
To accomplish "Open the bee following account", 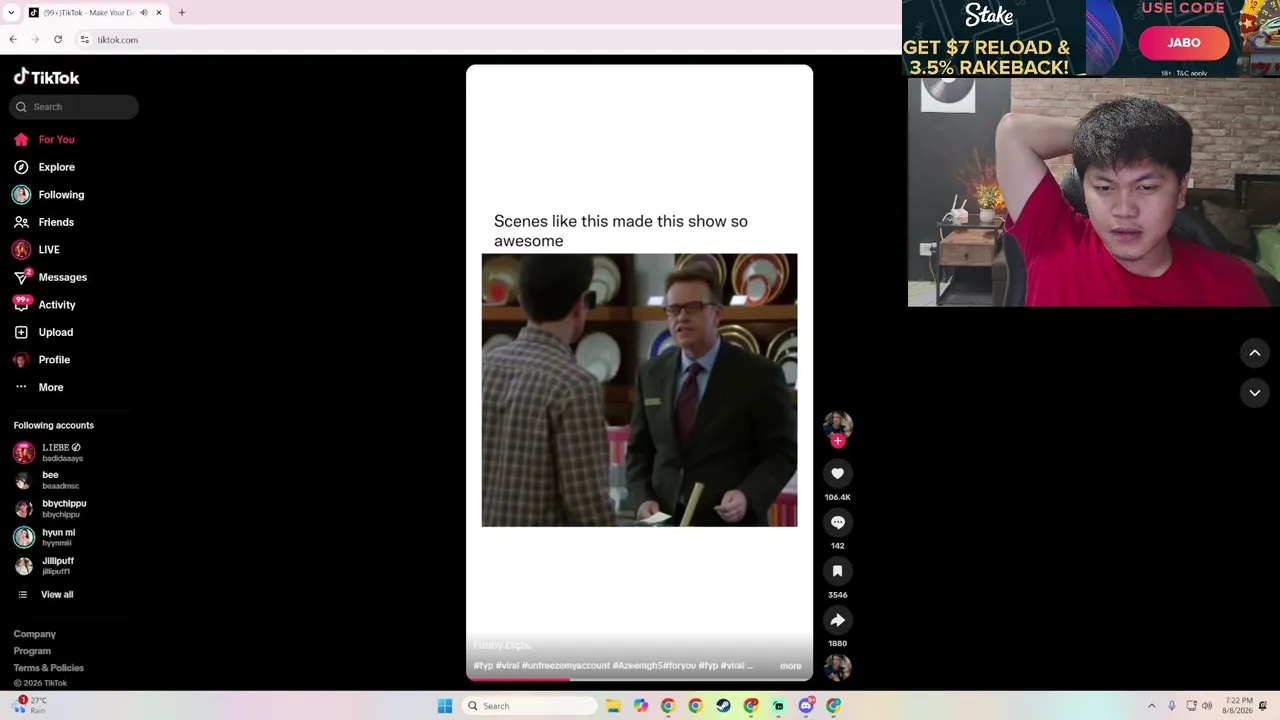I will tap(47, 481).
